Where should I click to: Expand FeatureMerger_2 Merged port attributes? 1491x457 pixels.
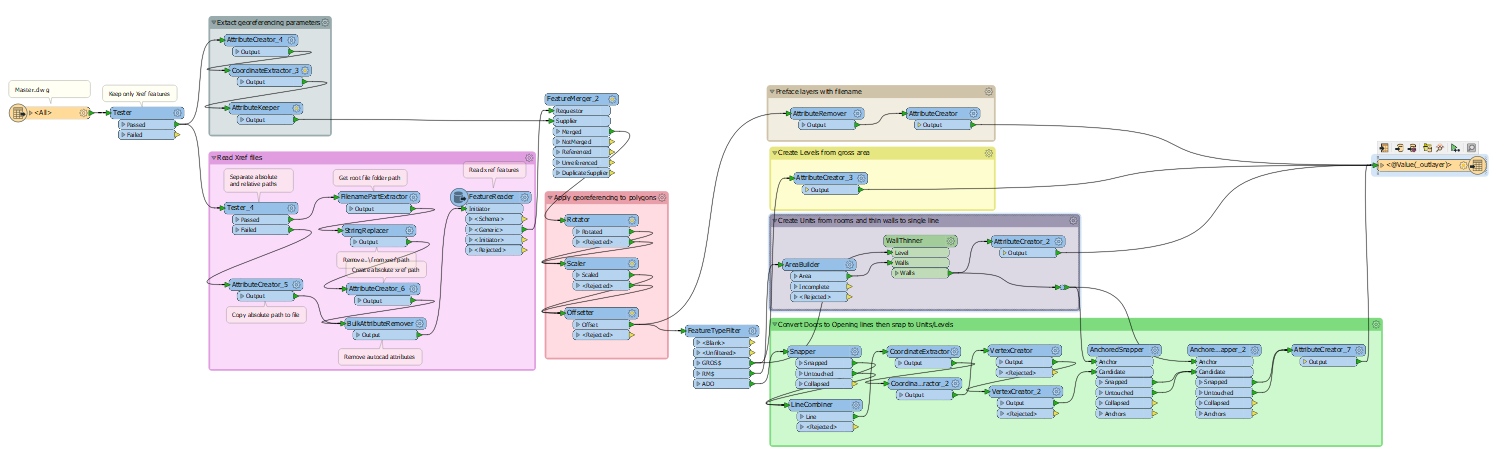click(x=558, y=131)
